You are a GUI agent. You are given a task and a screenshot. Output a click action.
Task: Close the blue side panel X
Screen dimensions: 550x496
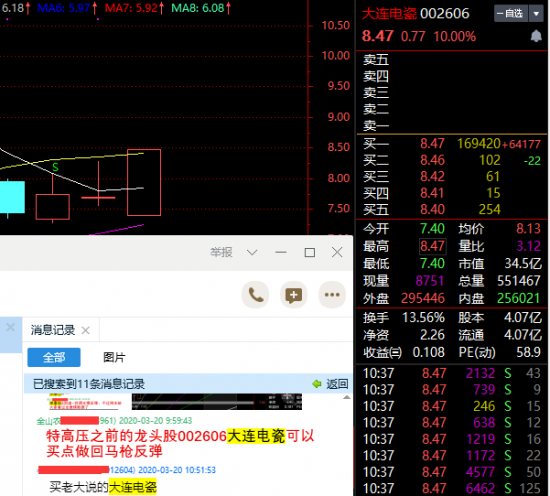pos(11,327)
